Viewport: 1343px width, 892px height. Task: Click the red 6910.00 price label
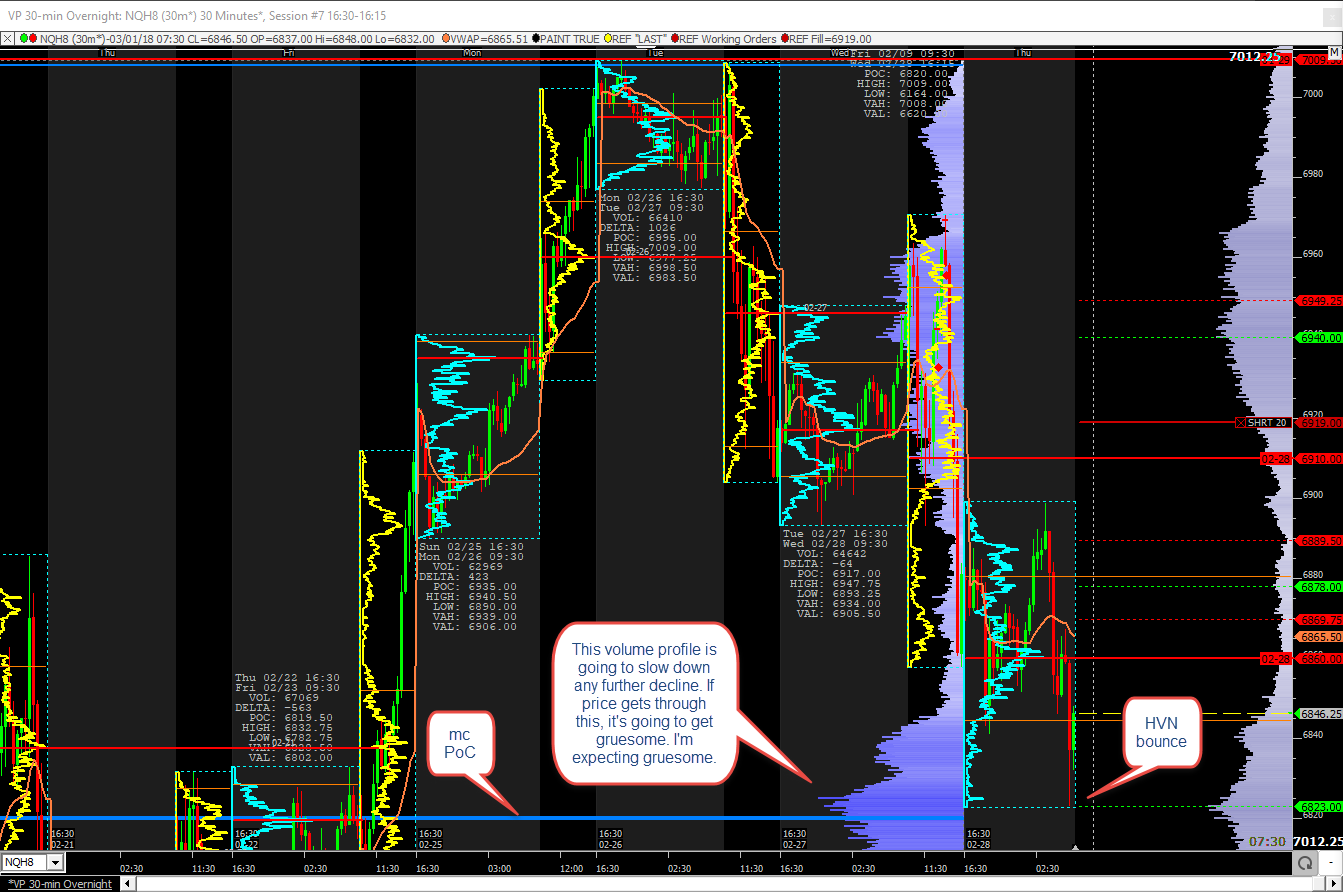click(x=1318, y=458)
